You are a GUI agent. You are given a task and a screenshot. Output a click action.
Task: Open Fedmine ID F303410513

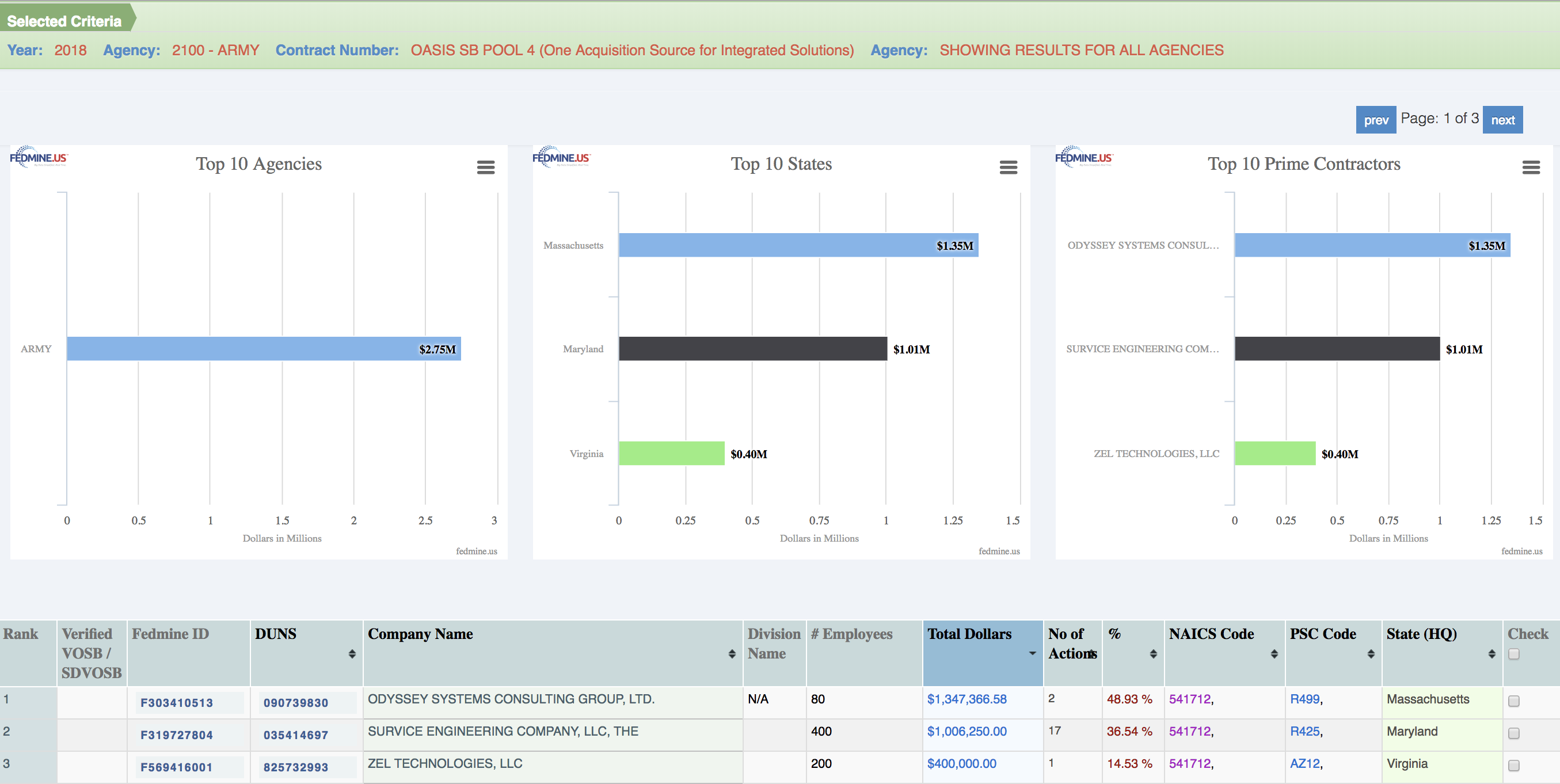(x=177, y=702)
